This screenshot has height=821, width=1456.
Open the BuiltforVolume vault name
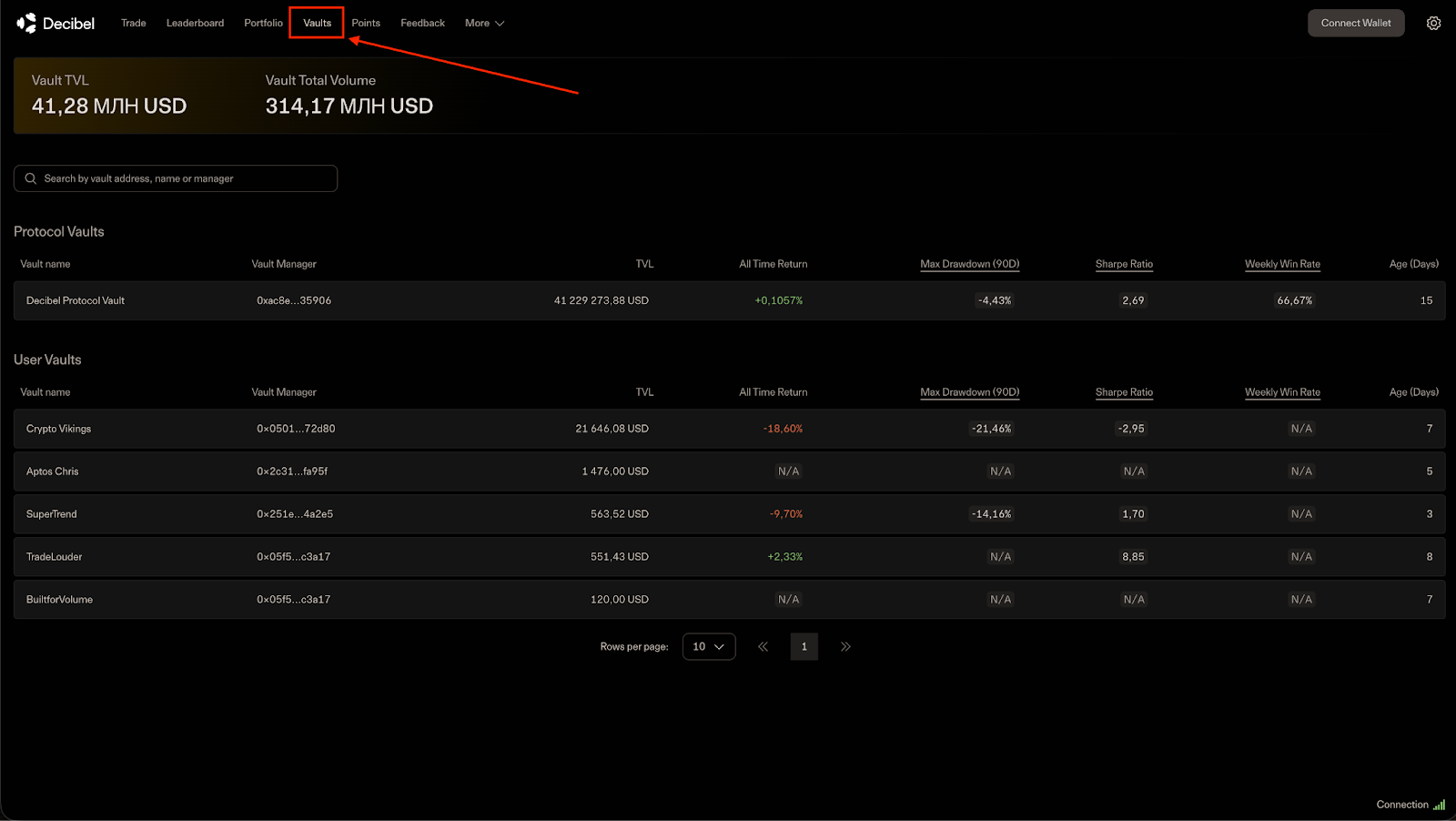pyautogui.click(x=59, y=600)
